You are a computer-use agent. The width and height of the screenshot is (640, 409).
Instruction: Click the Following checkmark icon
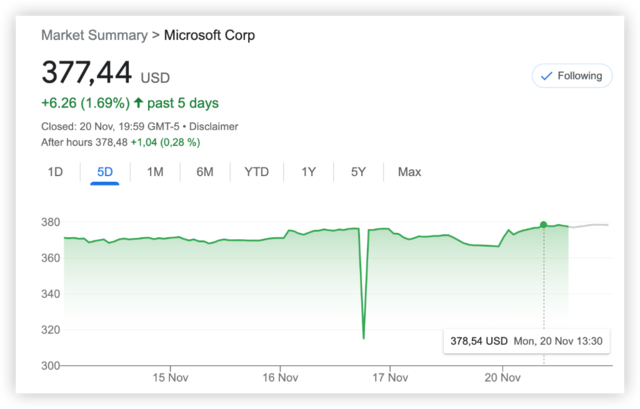545,75
